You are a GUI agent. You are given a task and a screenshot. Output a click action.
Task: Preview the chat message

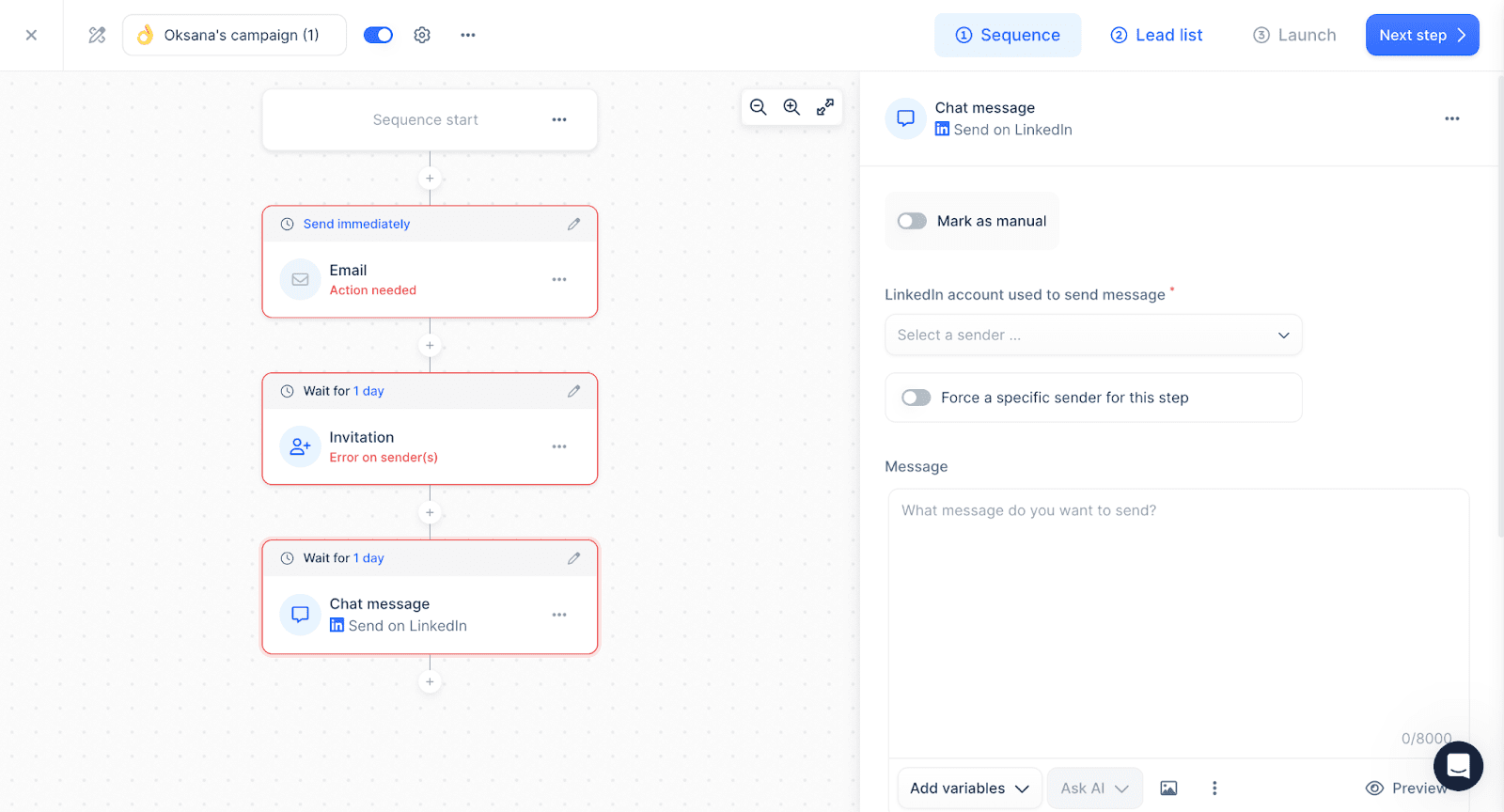point(1406,788)
